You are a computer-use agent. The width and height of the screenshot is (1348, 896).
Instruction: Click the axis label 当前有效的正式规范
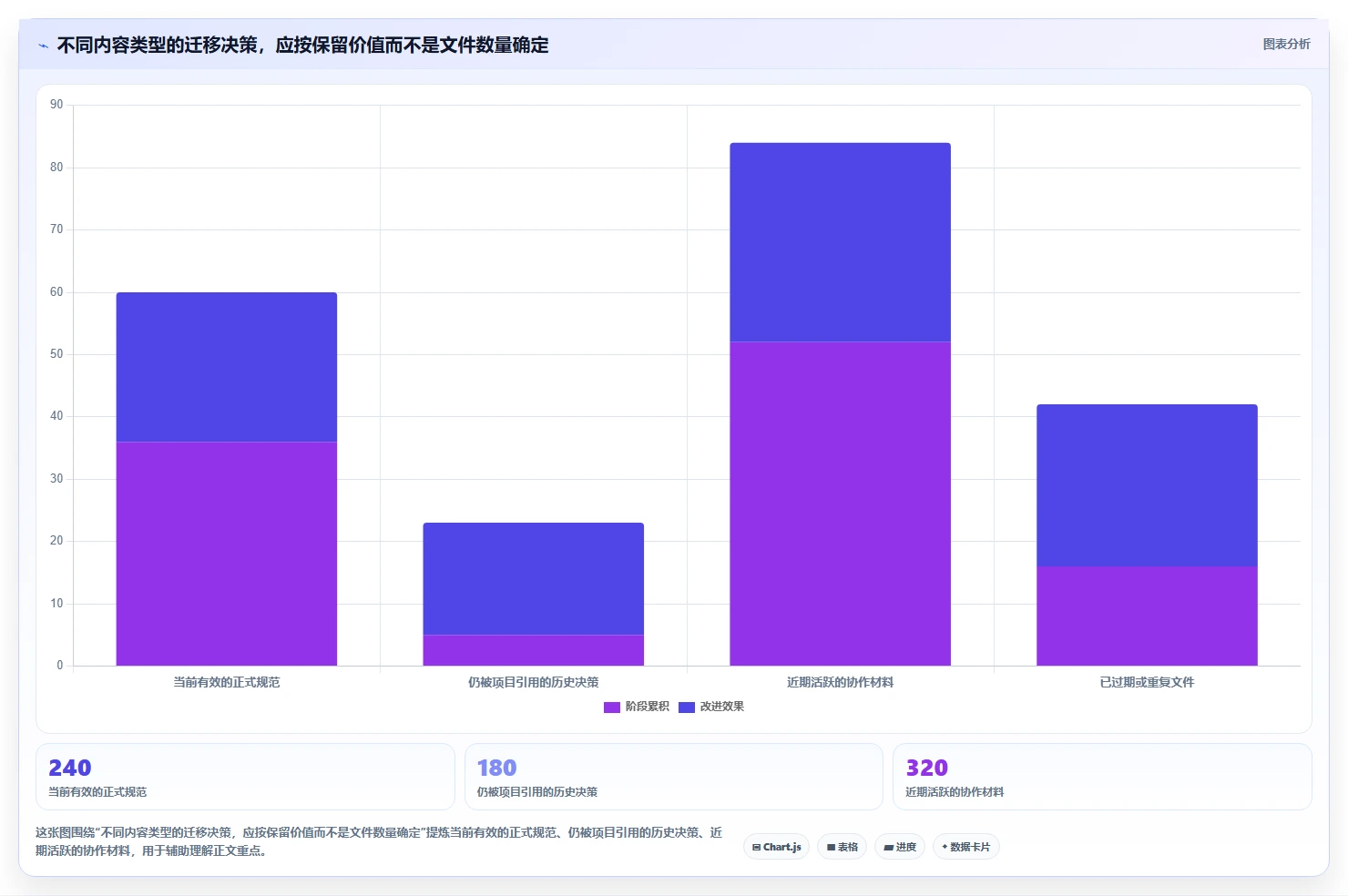click(x=227, y=682)
